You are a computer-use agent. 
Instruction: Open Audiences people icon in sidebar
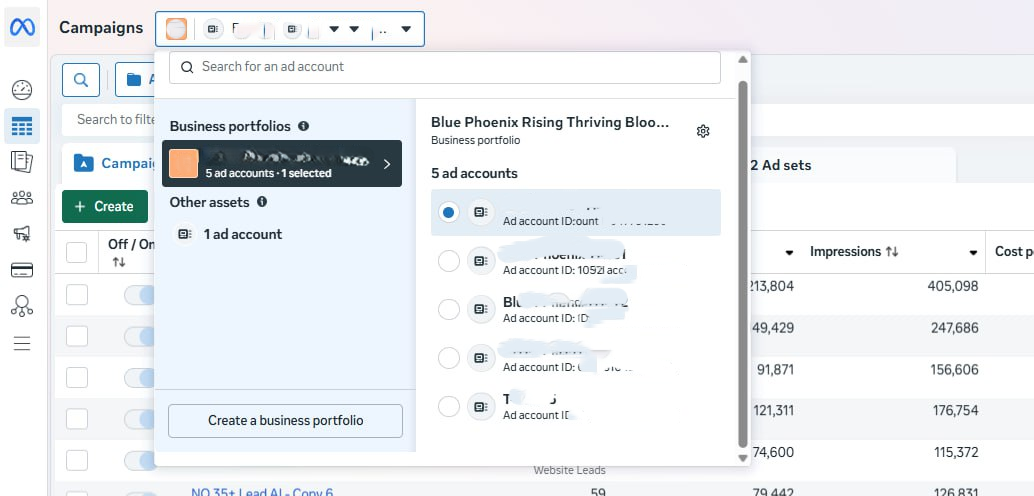click(x=22, y=198)
